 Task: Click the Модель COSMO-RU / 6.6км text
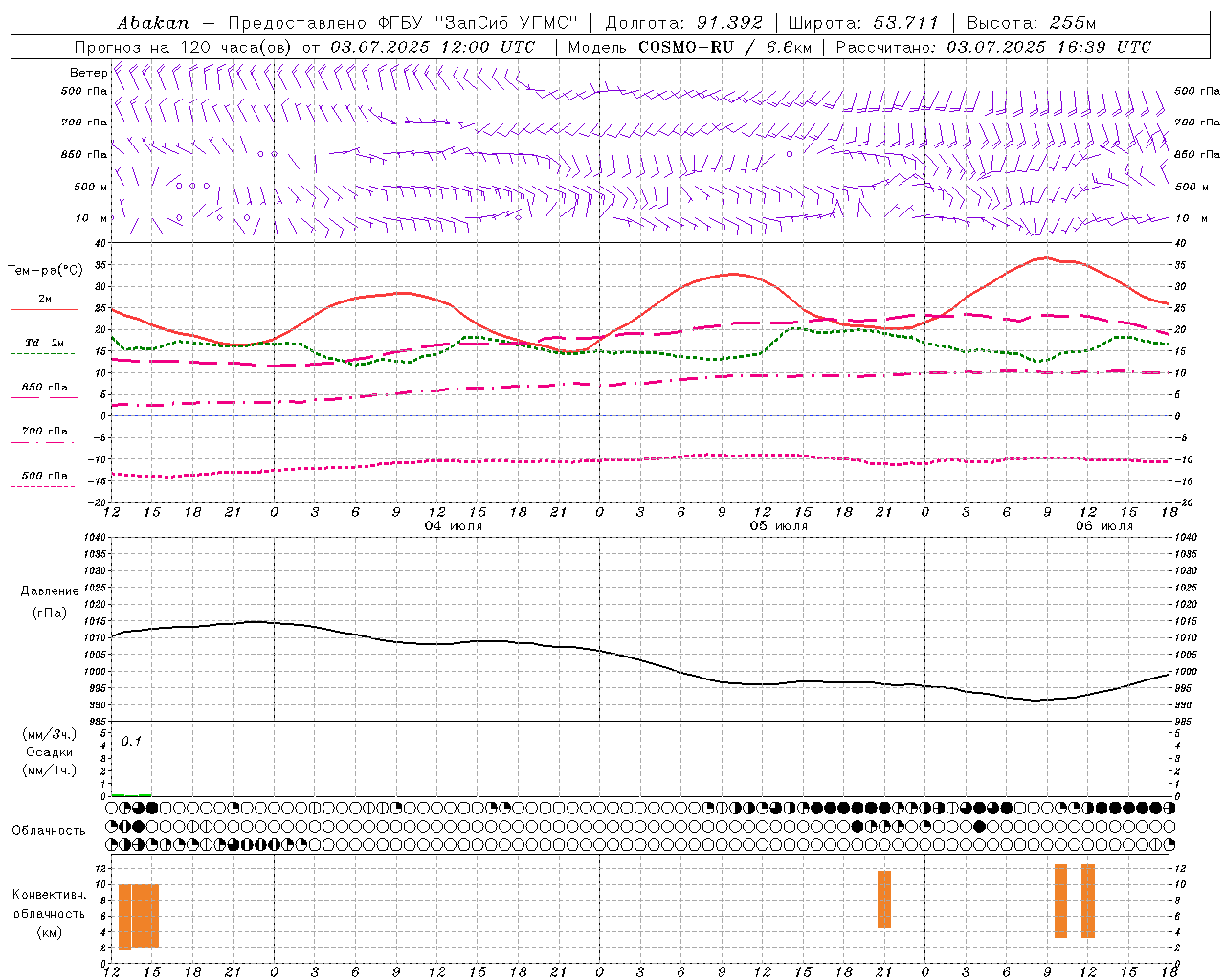point(690,47)
